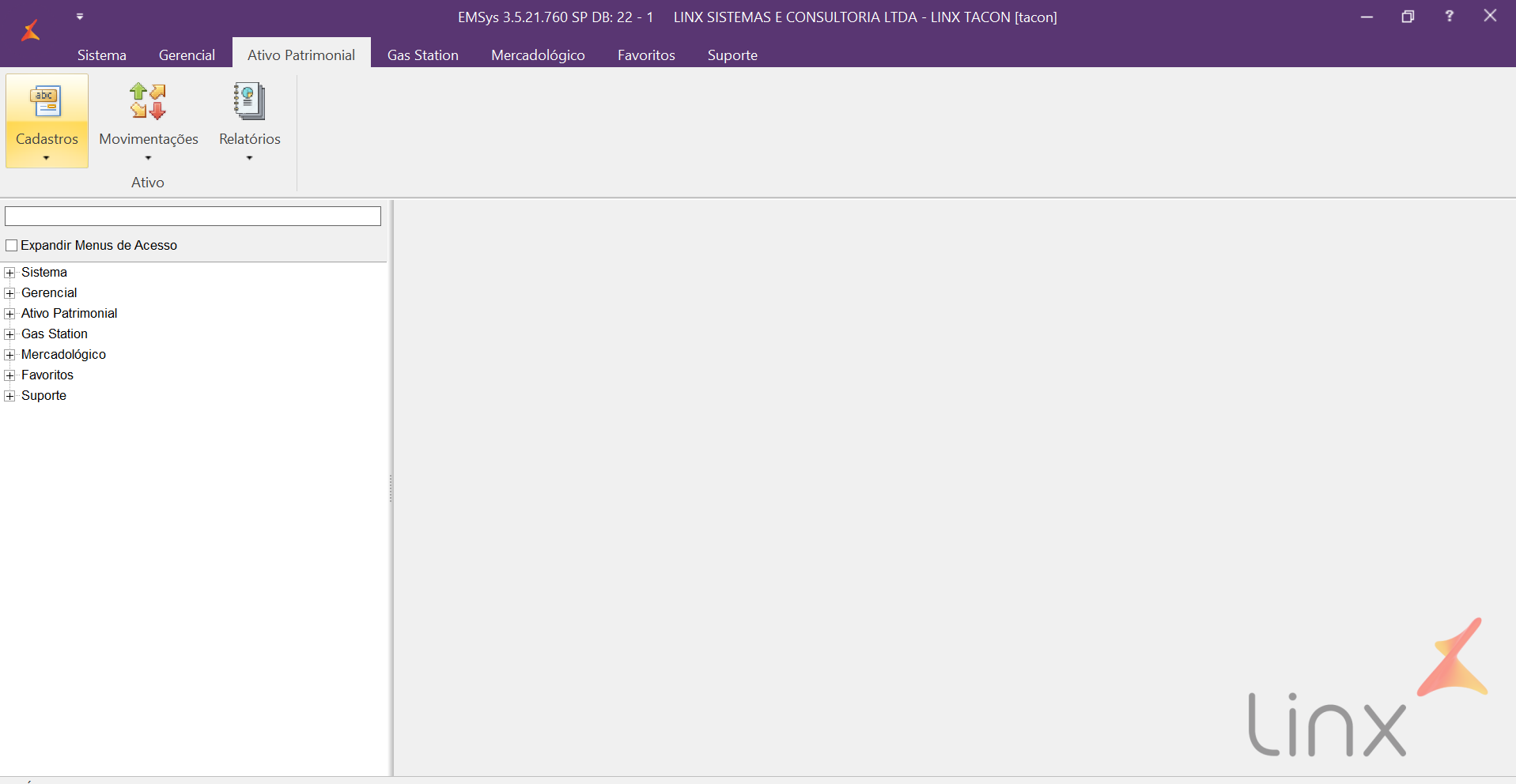
Task: Click the Linx application logo icon
Action: (x=31, y=31)
